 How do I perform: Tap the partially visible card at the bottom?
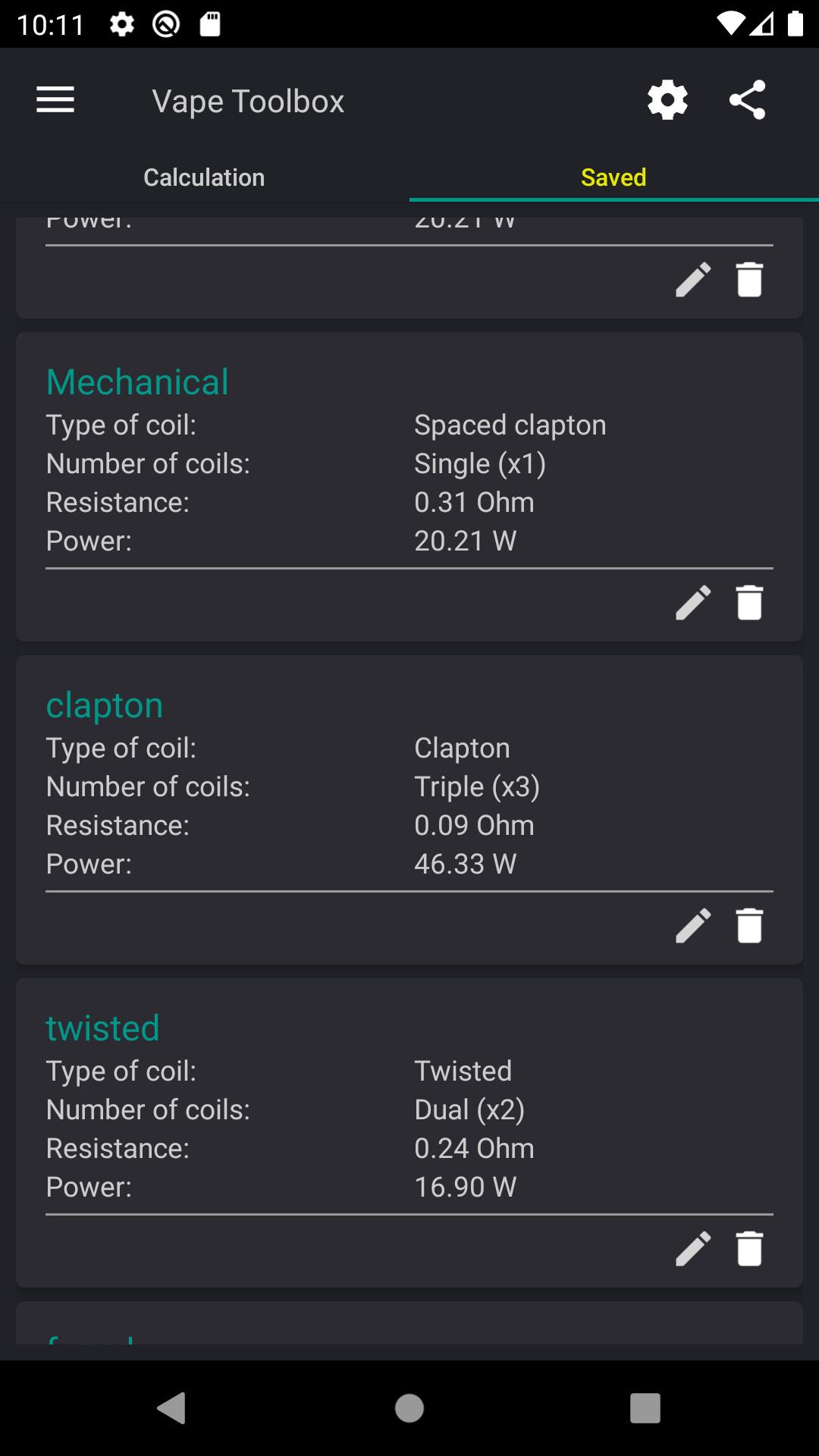click(409, 1323)
